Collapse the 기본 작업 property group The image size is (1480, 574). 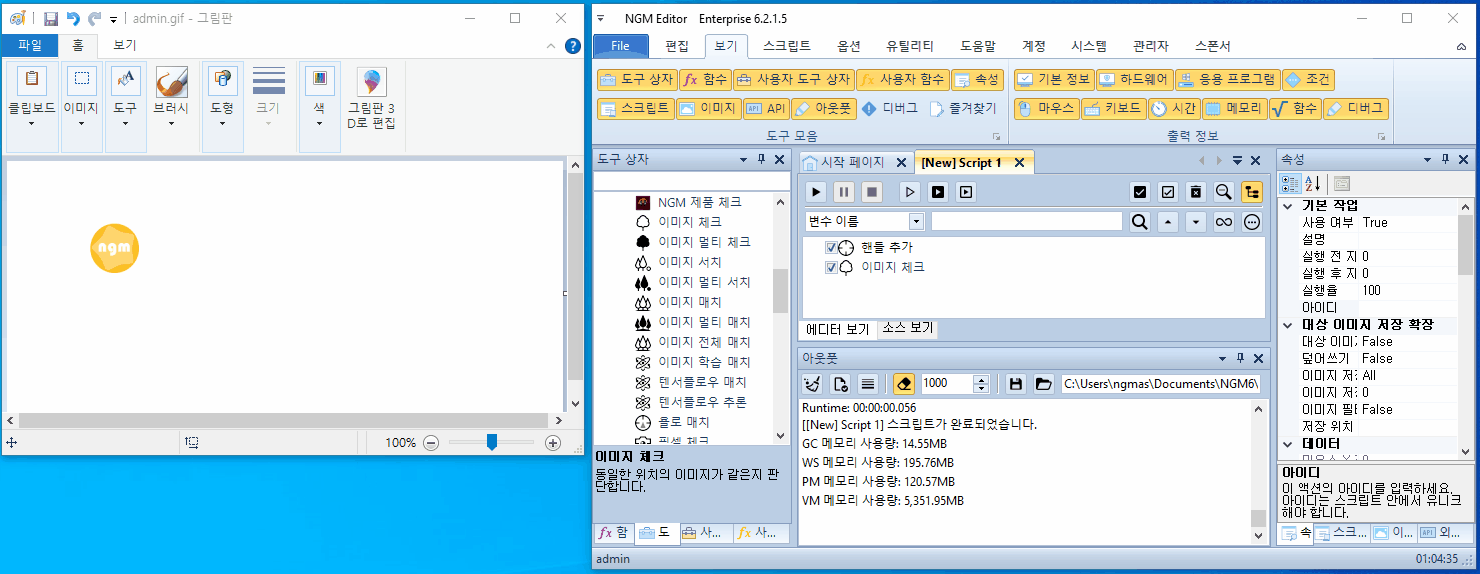(x=1288, y=205)
